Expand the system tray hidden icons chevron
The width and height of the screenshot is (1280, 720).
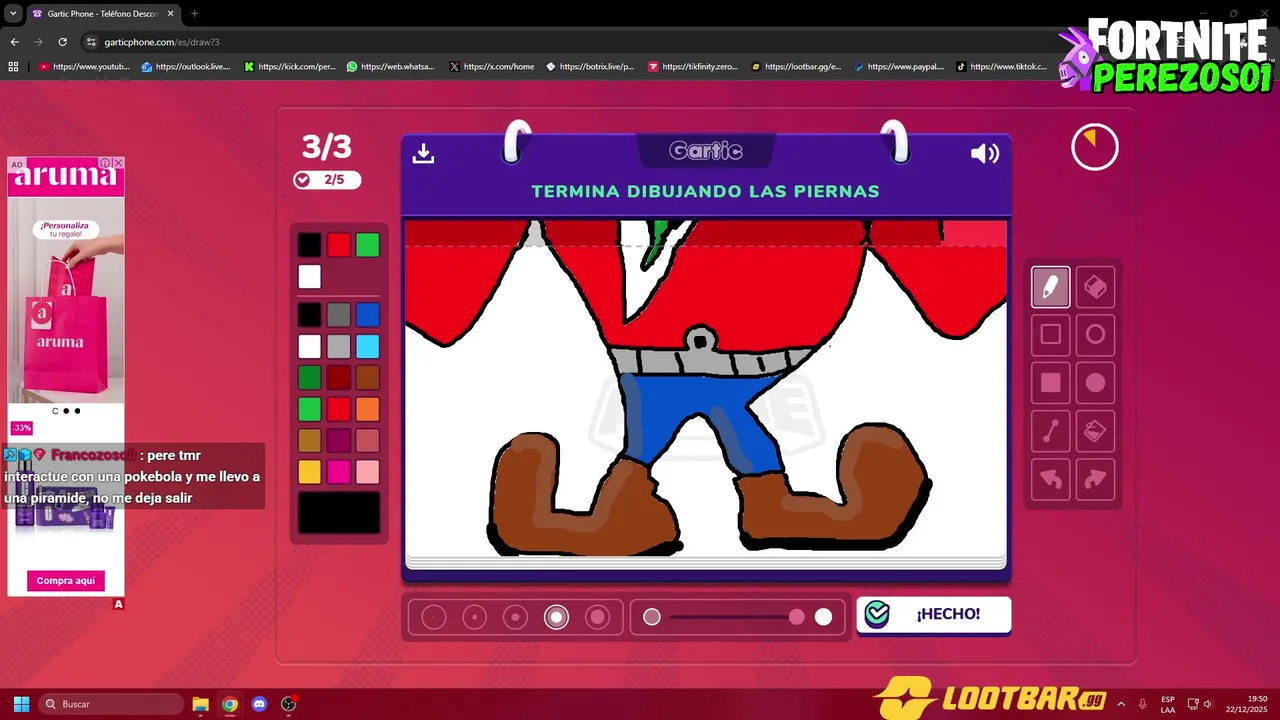pos(1121,704)
